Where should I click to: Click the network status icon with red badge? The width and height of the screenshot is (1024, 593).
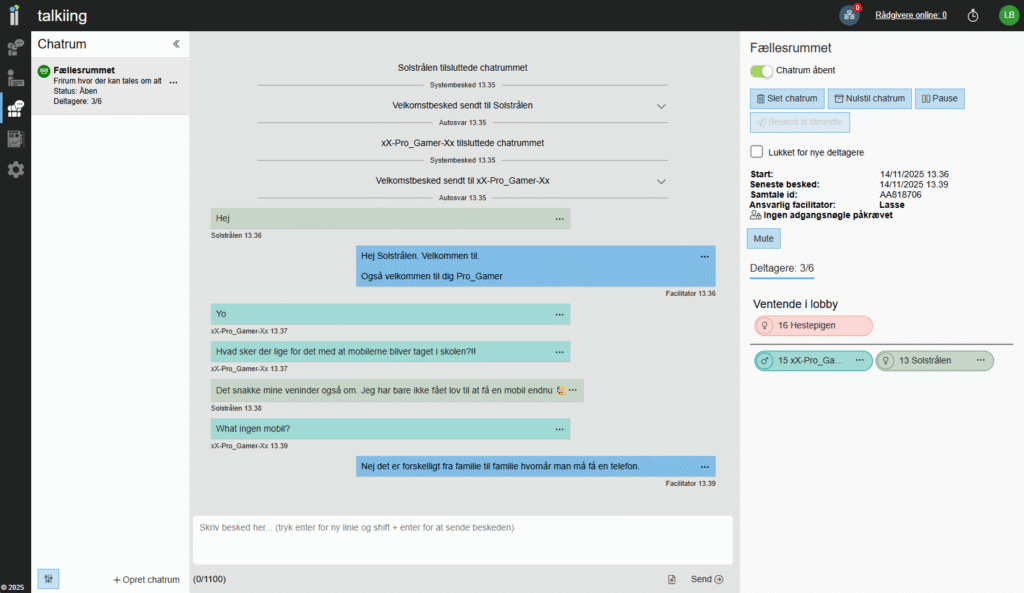(849, 15)
